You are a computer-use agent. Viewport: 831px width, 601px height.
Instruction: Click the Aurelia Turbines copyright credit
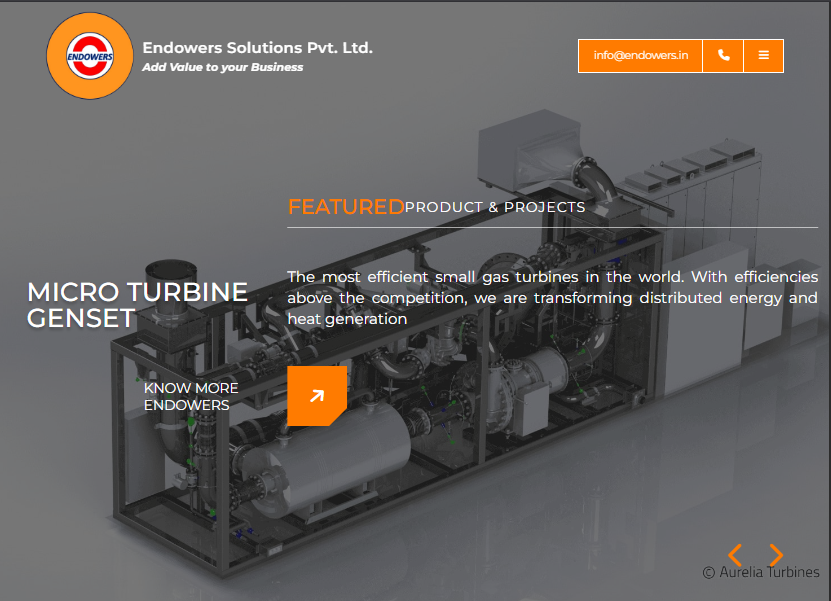click(760, 573)
